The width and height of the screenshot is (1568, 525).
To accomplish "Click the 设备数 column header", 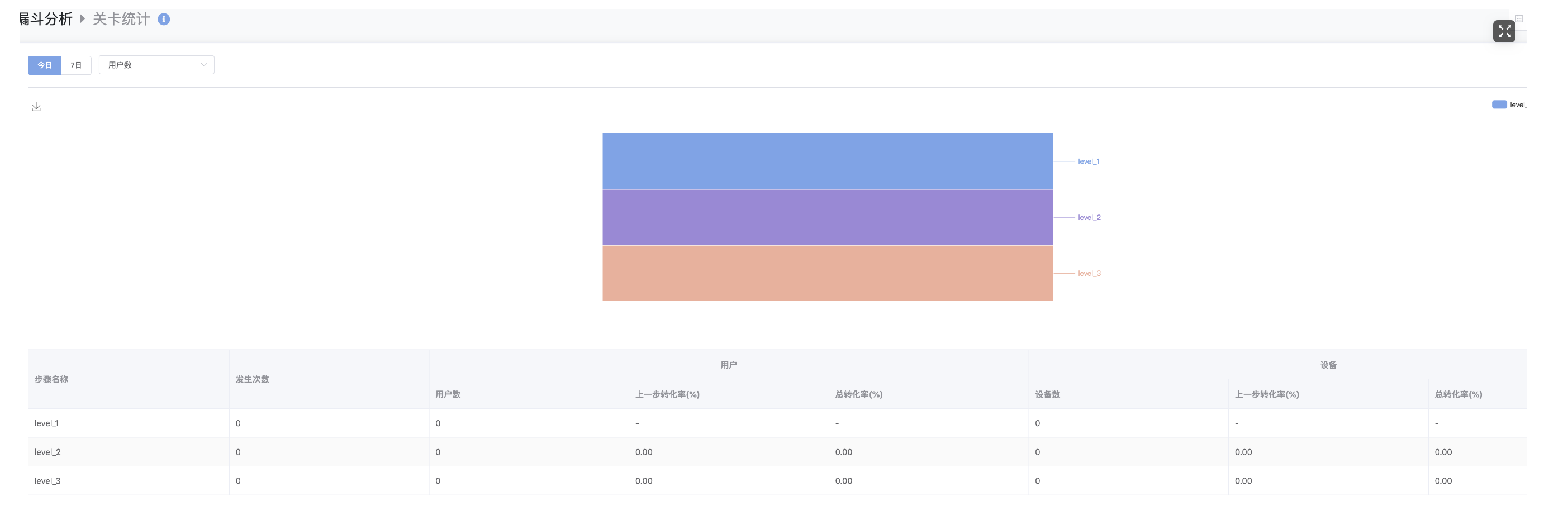I will point(1047,394).
